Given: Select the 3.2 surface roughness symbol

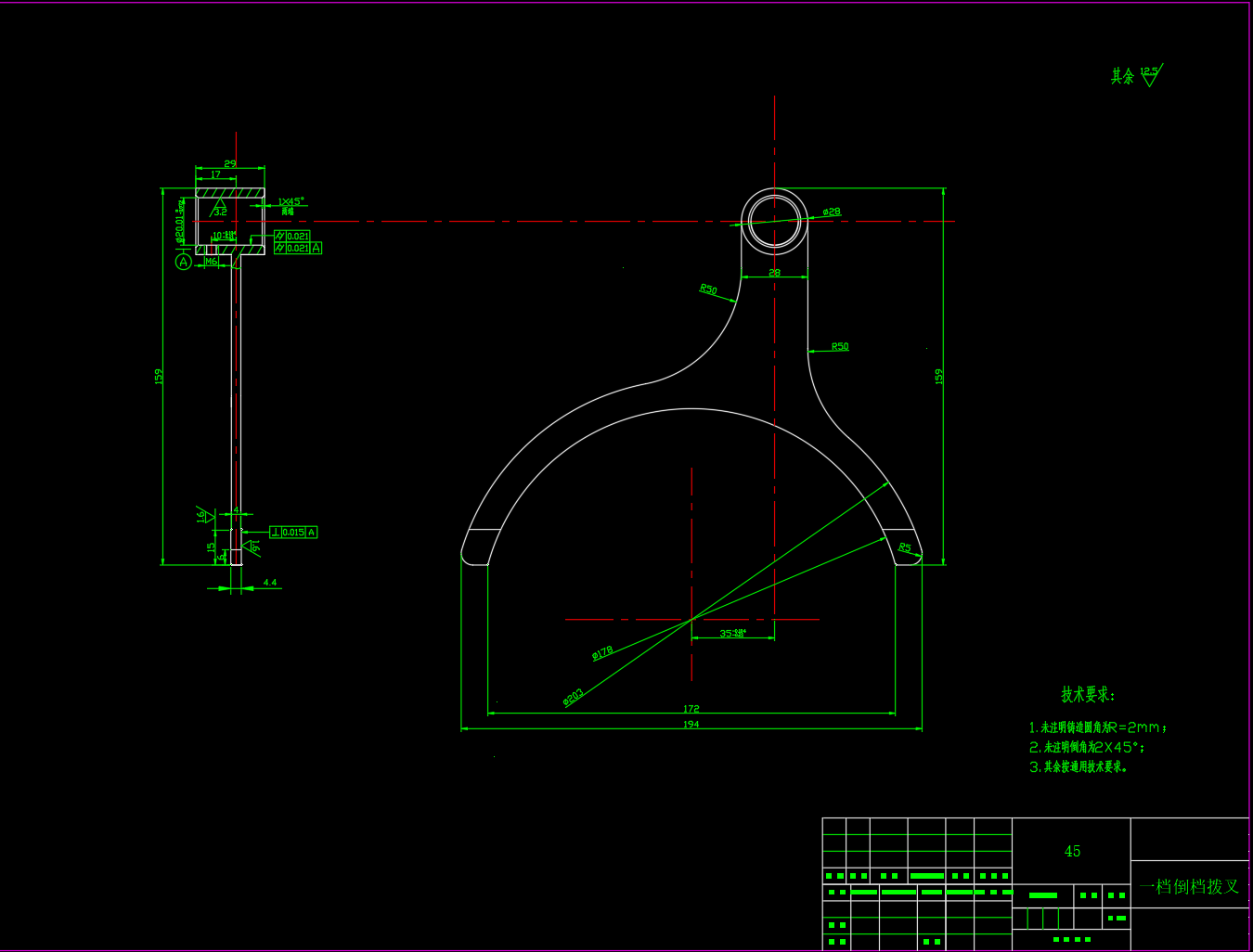Looking at the screenshot, I should (220, 207).
